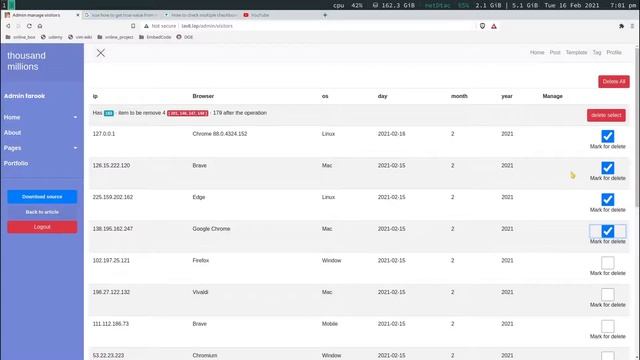Bookmark this page icon in address bar
Viewport: 640px width, 360px height.
pyautogui.click(x=133, y=26)
